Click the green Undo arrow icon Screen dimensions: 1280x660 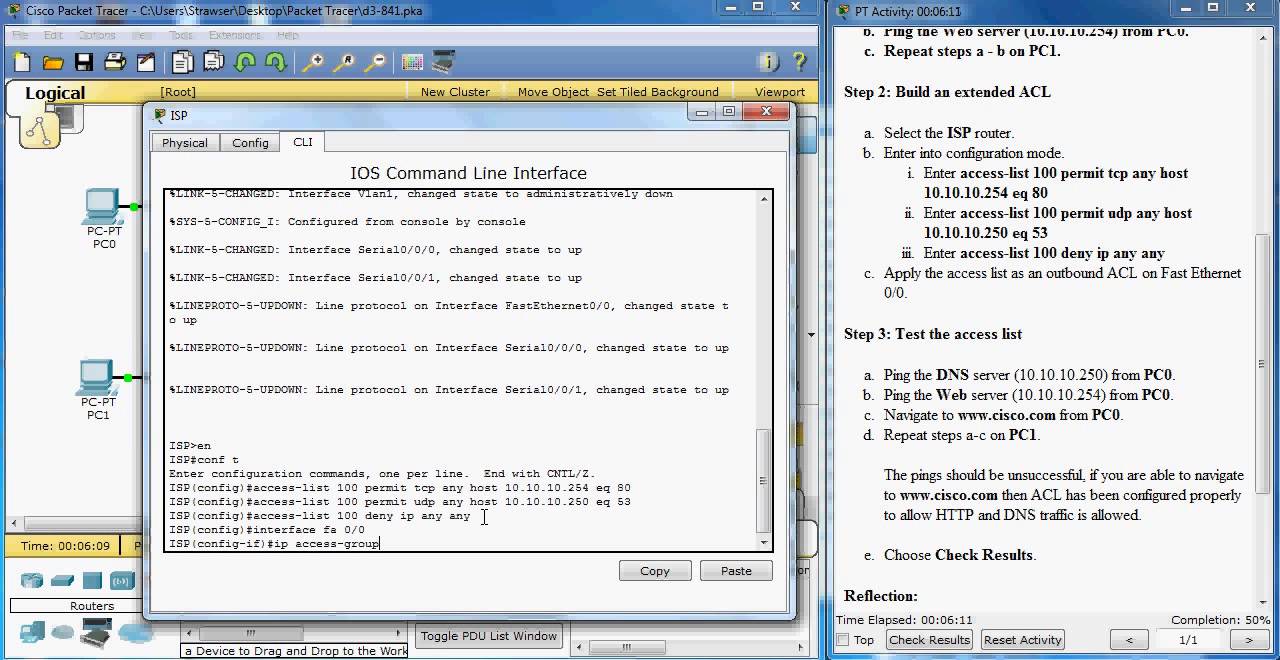click(244, 62)
